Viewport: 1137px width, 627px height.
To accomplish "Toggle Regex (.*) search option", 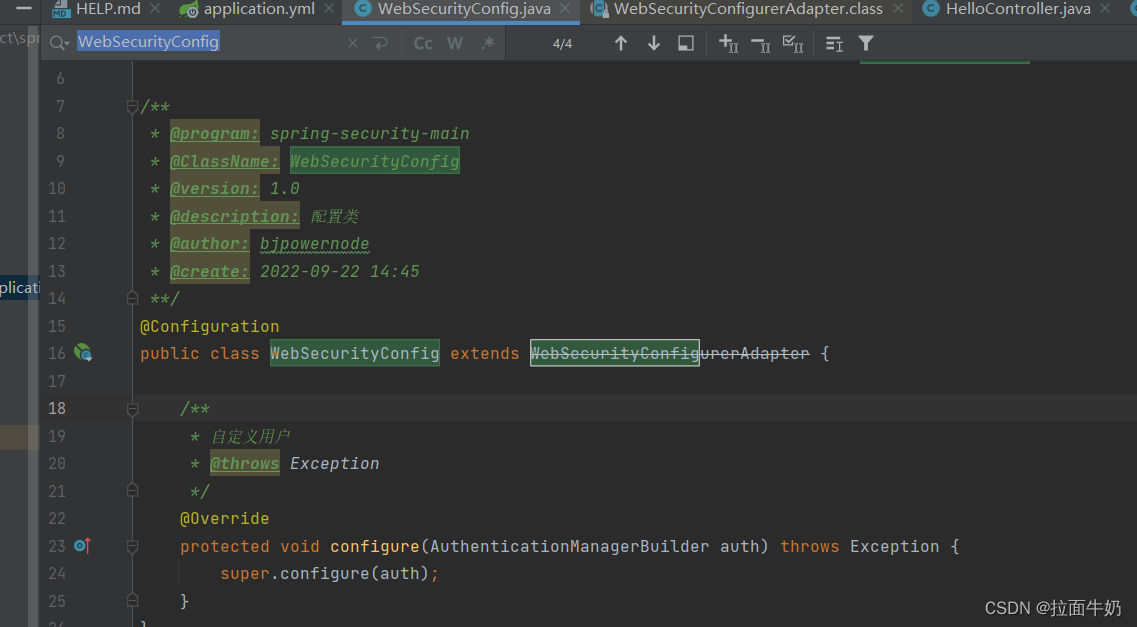I will (487, 43).
